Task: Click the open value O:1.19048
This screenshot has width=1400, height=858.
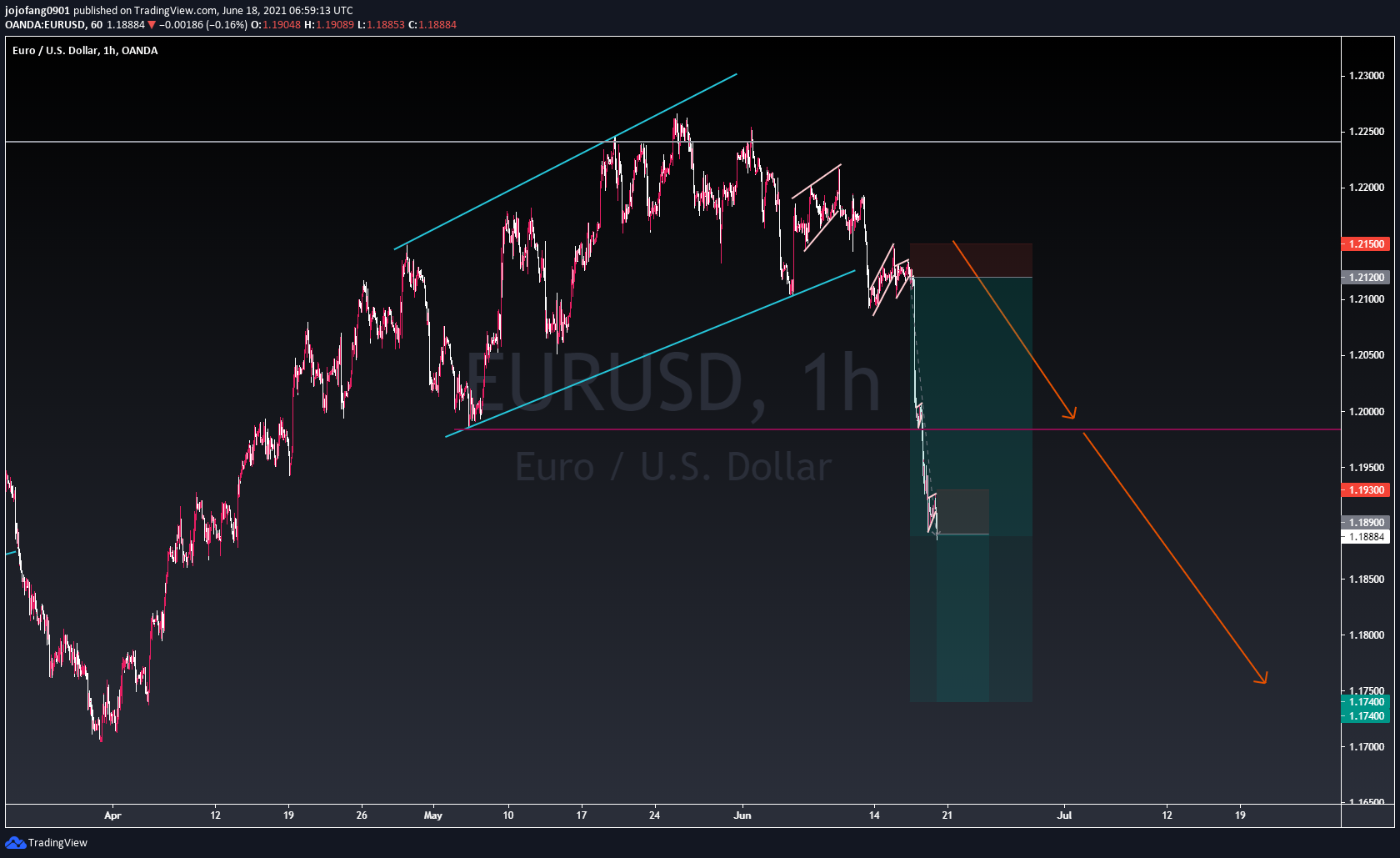Action: click(276, 25)
